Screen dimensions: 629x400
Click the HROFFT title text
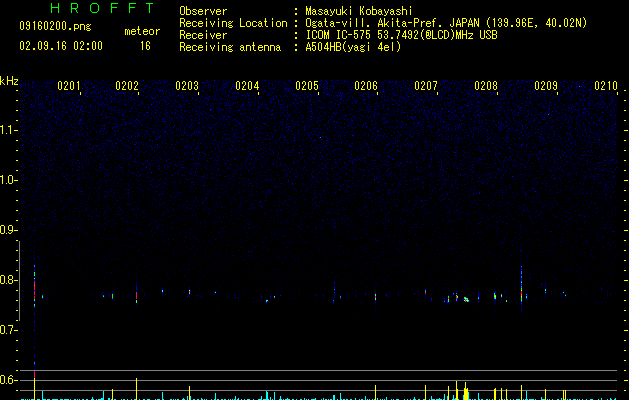click(x=102, y=8)
